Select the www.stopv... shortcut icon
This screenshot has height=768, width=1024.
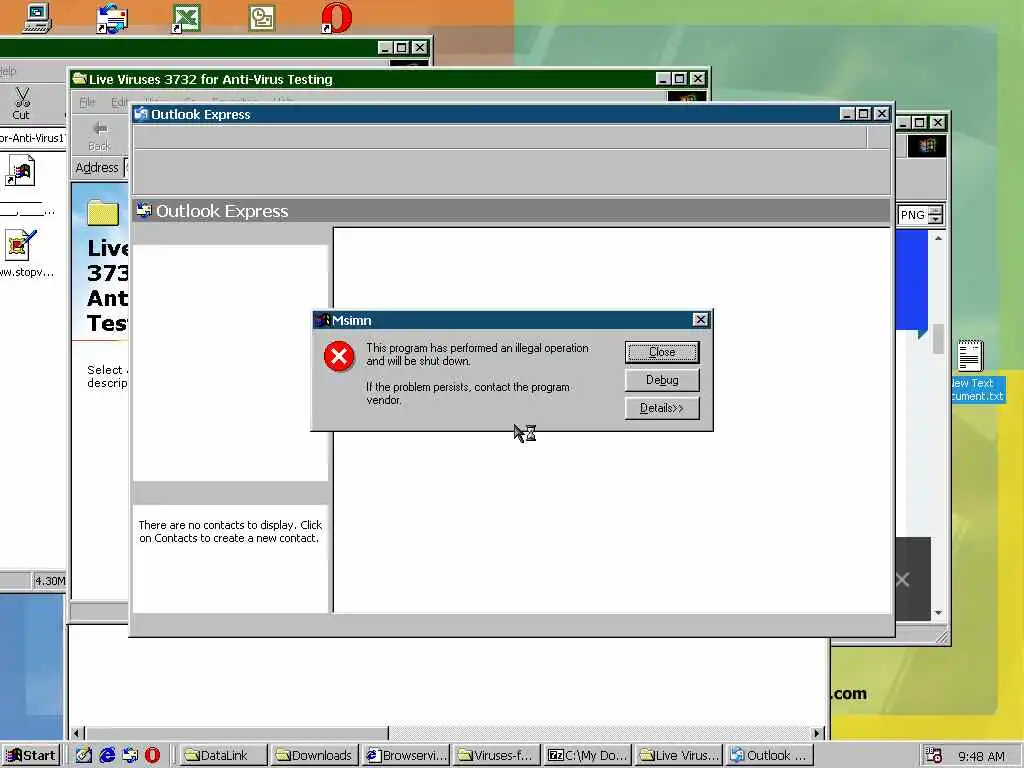pyautogui.click(x=22, y=246)
